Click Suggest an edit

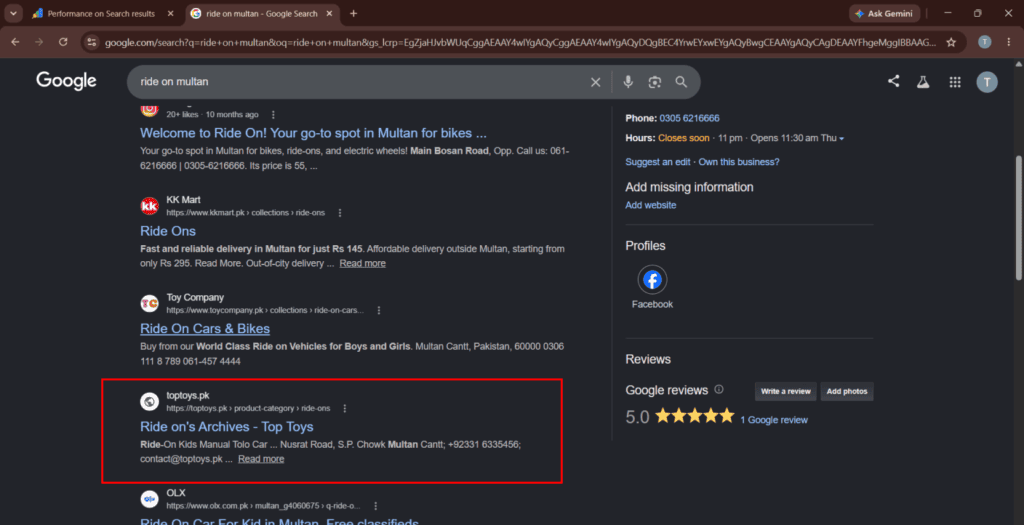click(658, 162)
